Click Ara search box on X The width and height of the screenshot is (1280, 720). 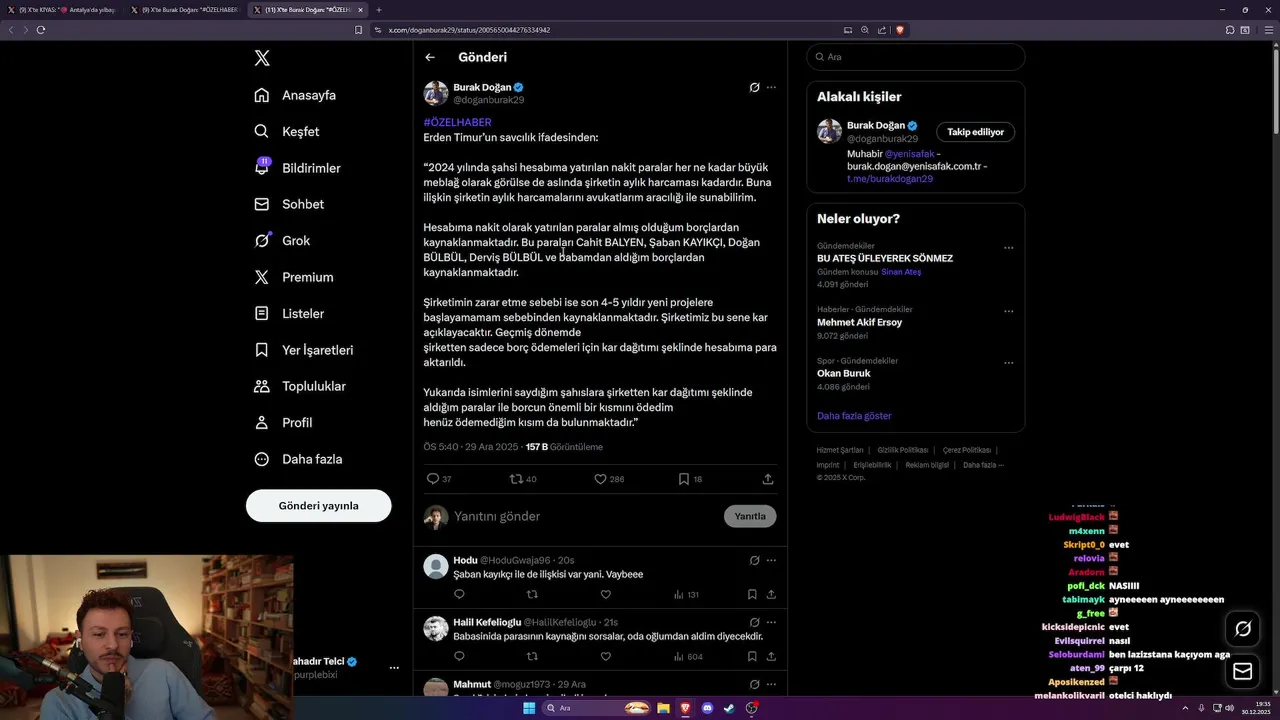click(915, 57)
